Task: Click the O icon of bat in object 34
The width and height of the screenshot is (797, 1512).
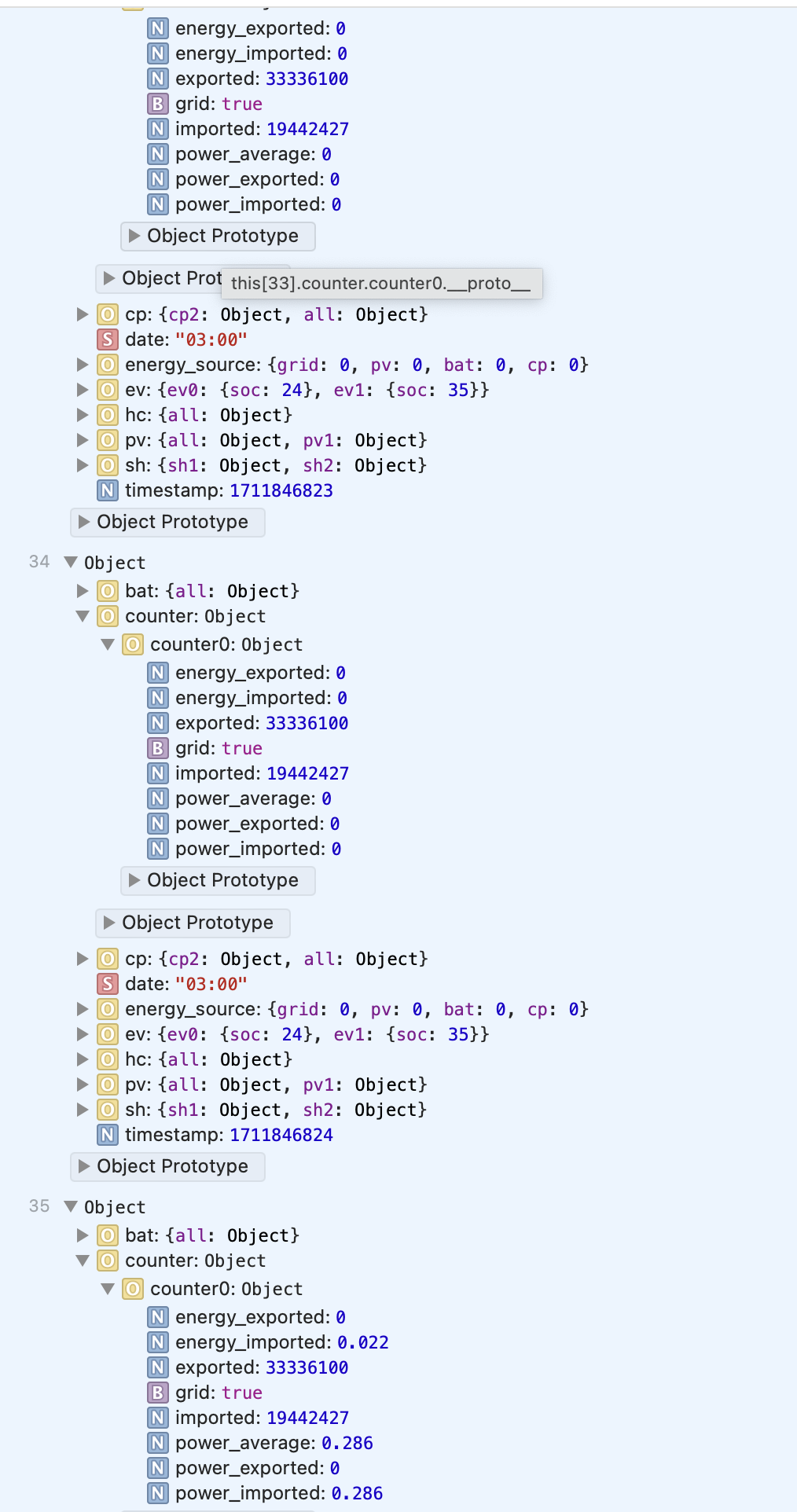Action: tap(108, 591)
